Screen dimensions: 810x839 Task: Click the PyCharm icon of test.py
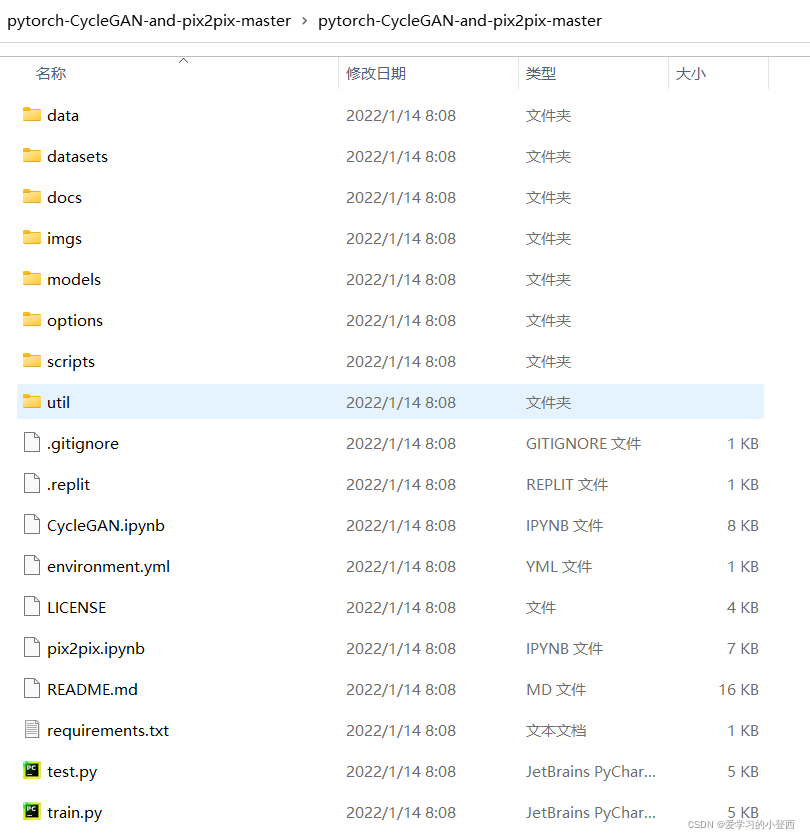[x=32, y=771]
